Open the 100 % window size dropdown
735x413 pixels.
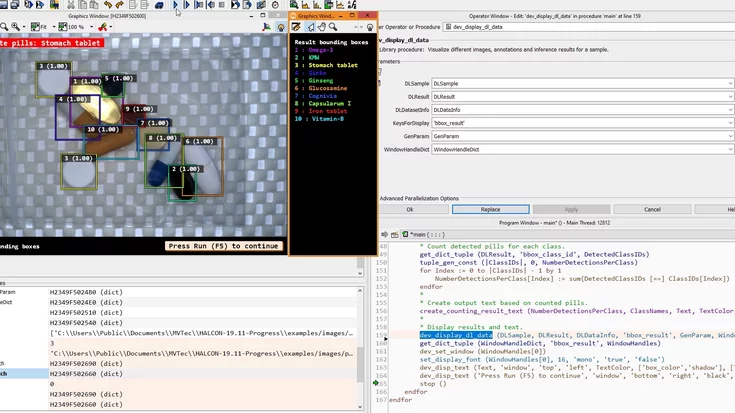pyautogui.click(x=90, y=27)
